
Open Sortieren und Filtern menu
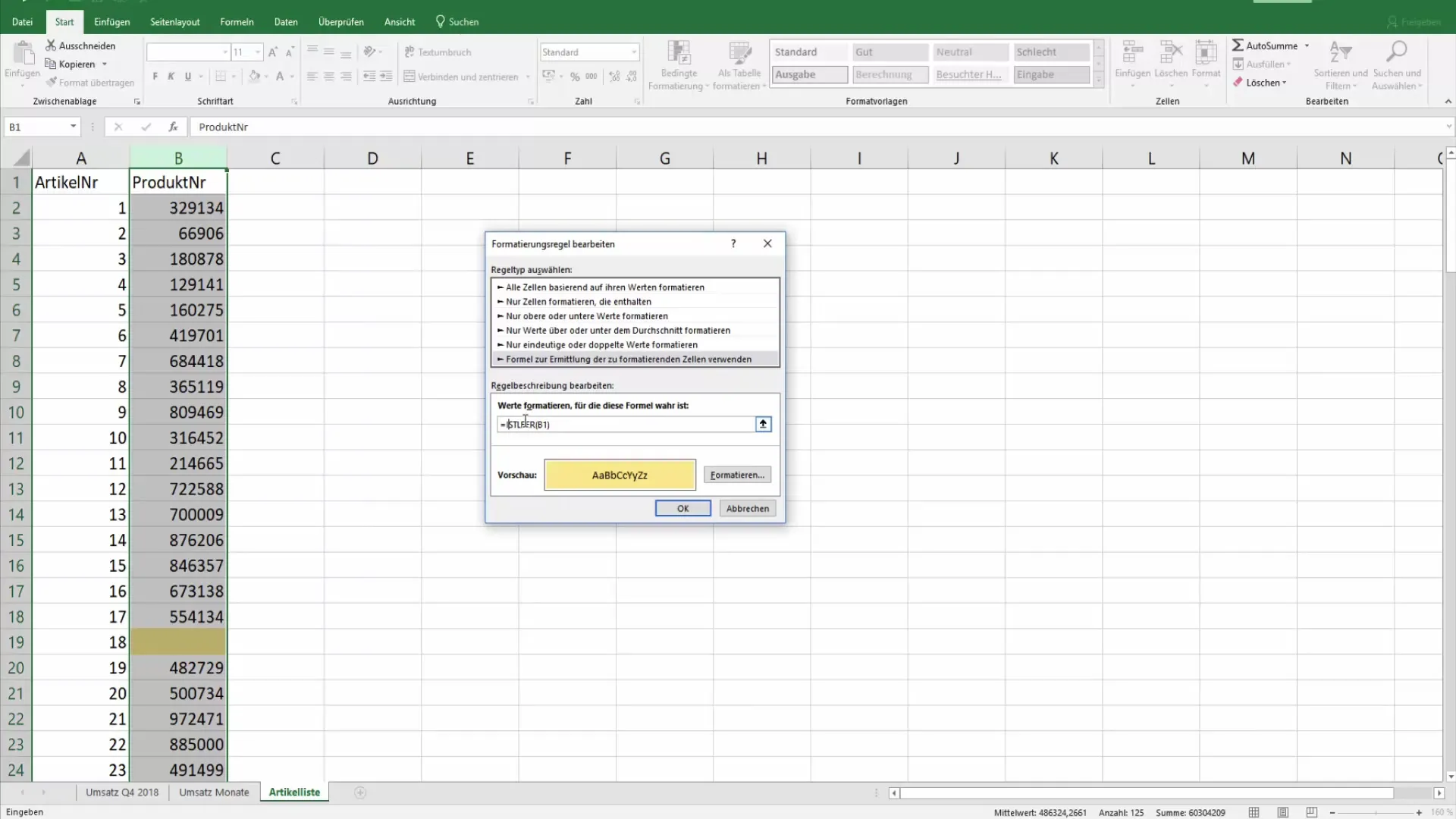pyautogui.click(x=1341, y=65)
